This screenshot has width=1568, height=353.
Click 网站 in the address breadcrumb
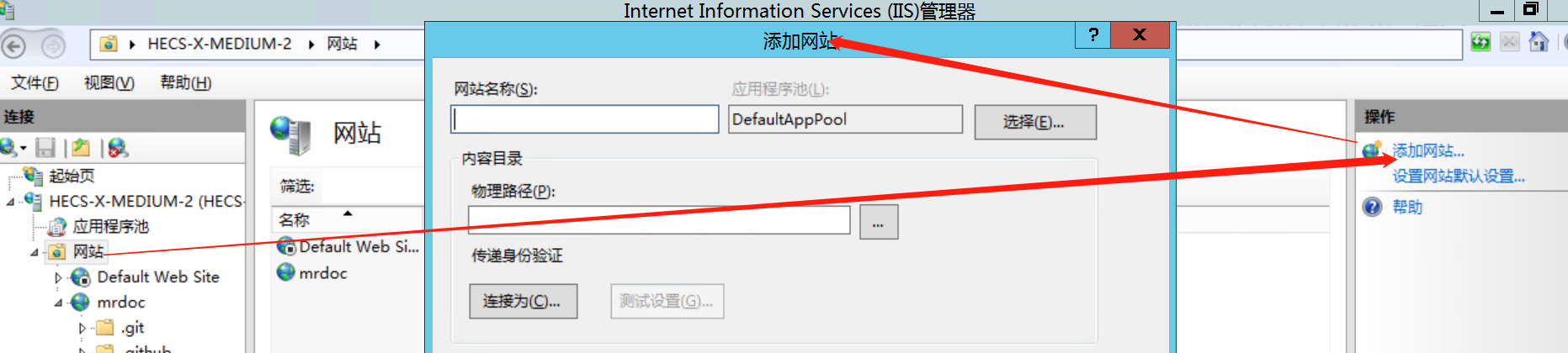pos(342,44)
